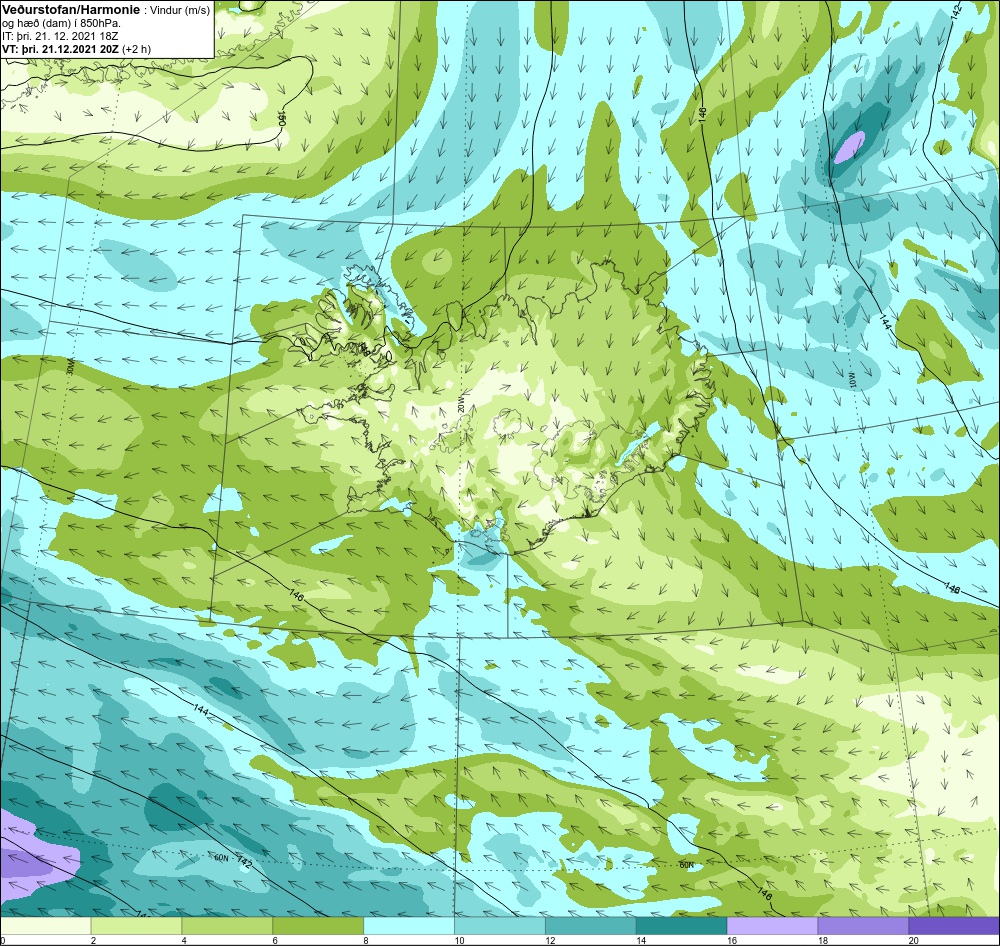Select the 8–10 m/s light cyan legend box
Screen dimensions: 1000x946
409,926
